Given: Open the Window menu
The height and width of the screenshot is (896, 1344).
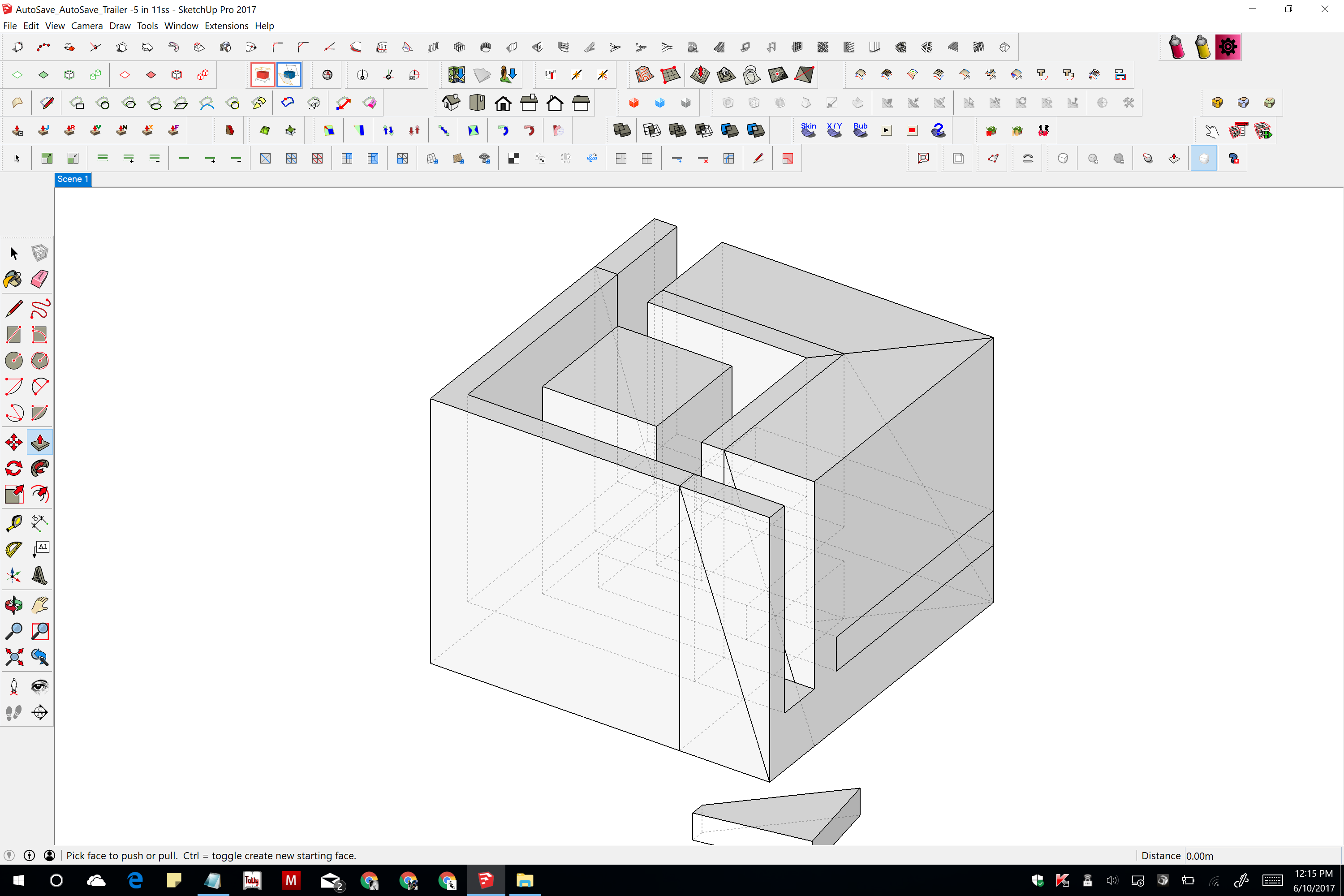Looking at the screenshot, I should coord(181,26).
